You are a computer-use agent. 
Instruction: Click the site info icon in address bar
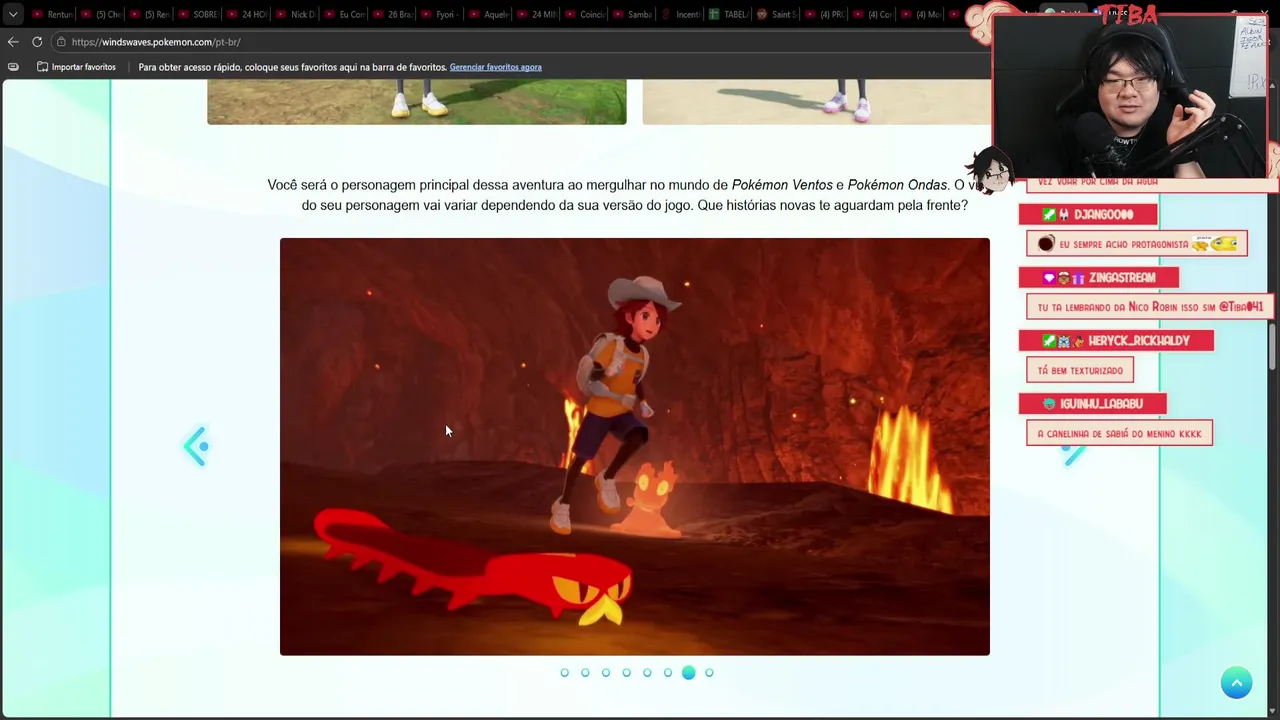click(61, 42)
